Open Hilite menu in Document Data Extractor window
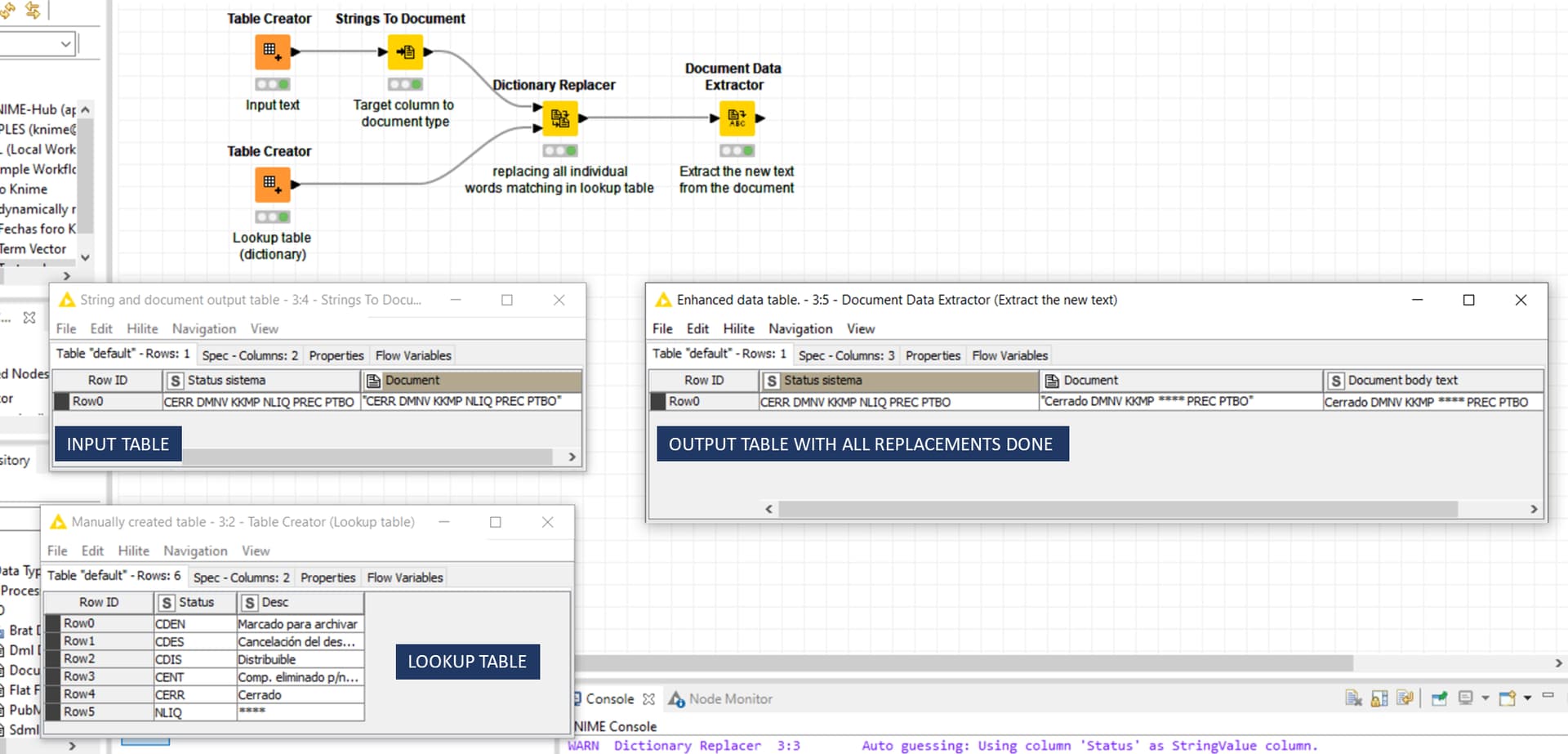The image size is (1568, 754). pyautogui.click(x=738, y=328)
